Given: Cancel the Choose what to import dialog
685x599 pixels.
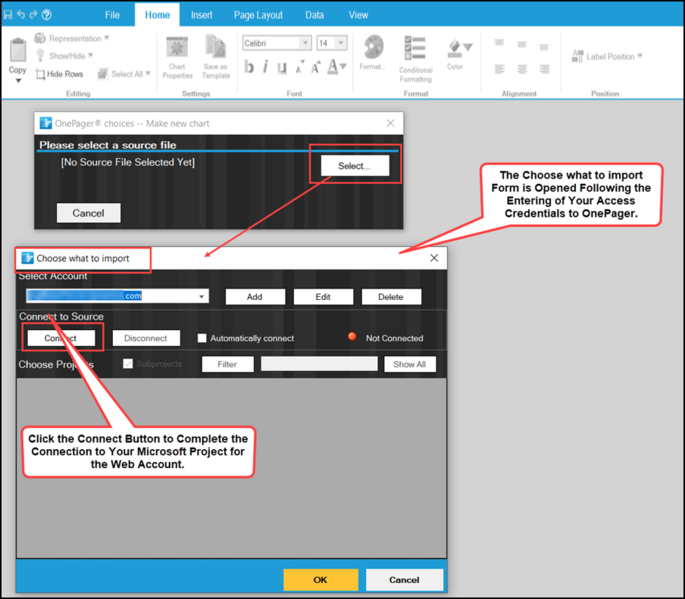Looking at the screenshot, I should 404,580.
